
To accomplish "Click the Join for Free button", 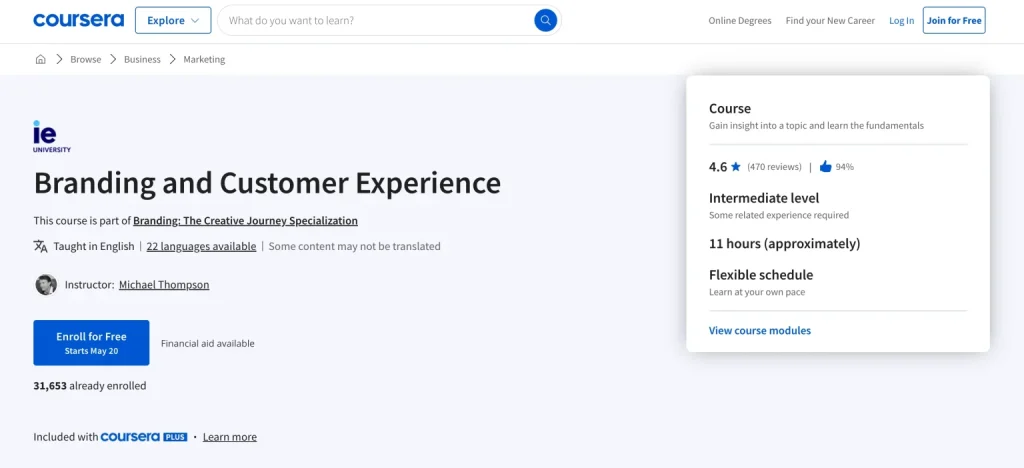I will pyautogui.click(x=953, y=20).
